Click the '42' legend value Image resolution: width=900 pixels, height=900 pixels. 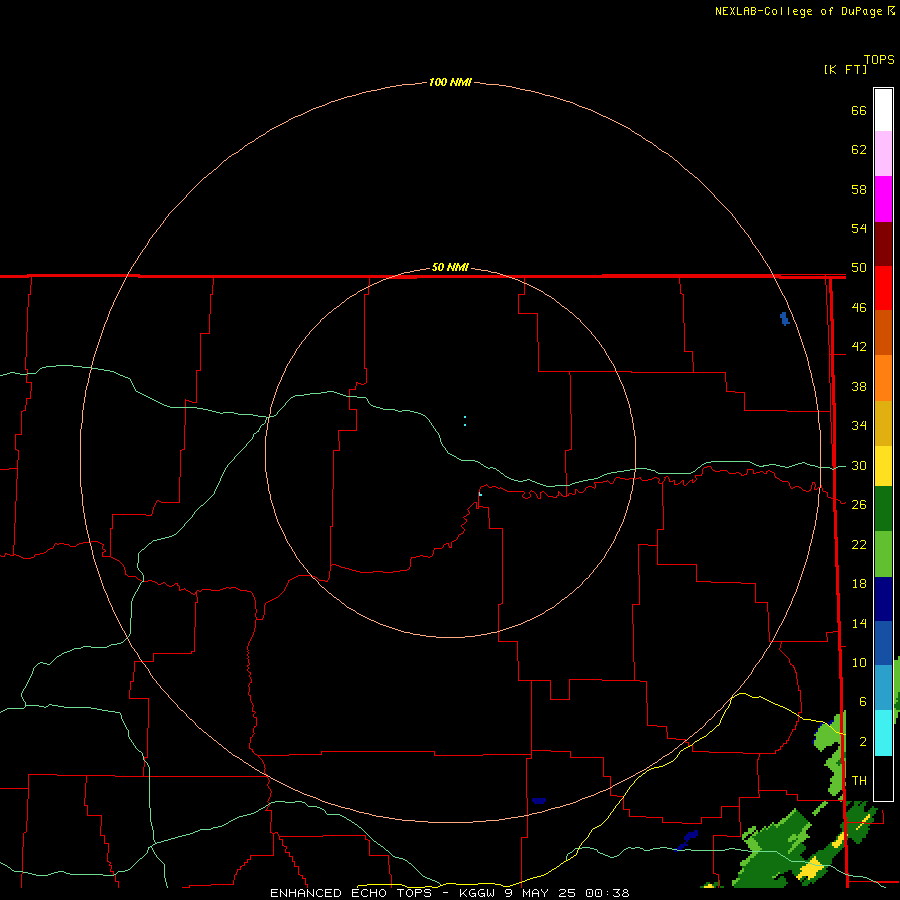pyautogui.click(x=859, y=347)
